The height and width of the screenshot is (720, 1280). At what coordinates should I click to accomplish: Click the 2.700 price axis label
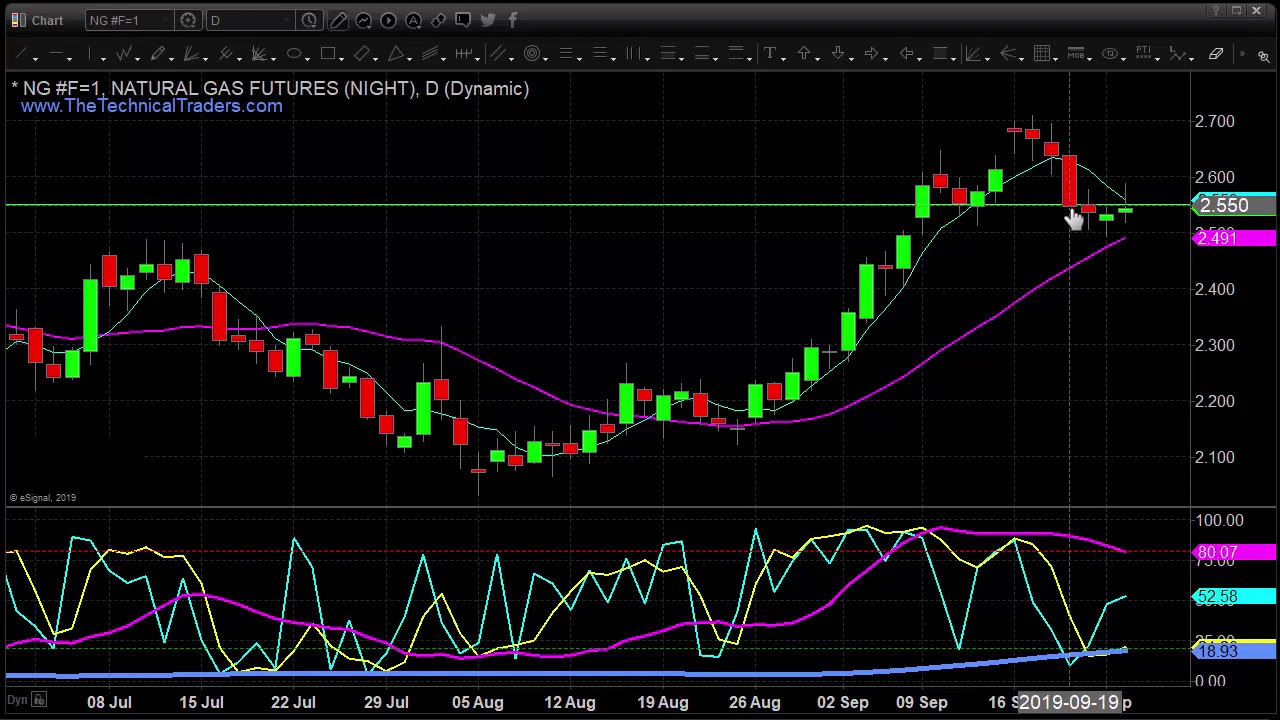(1215, 121)
